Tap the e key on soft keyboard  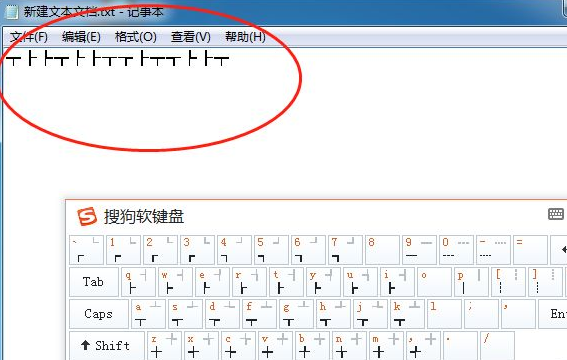tap(212, 282)
